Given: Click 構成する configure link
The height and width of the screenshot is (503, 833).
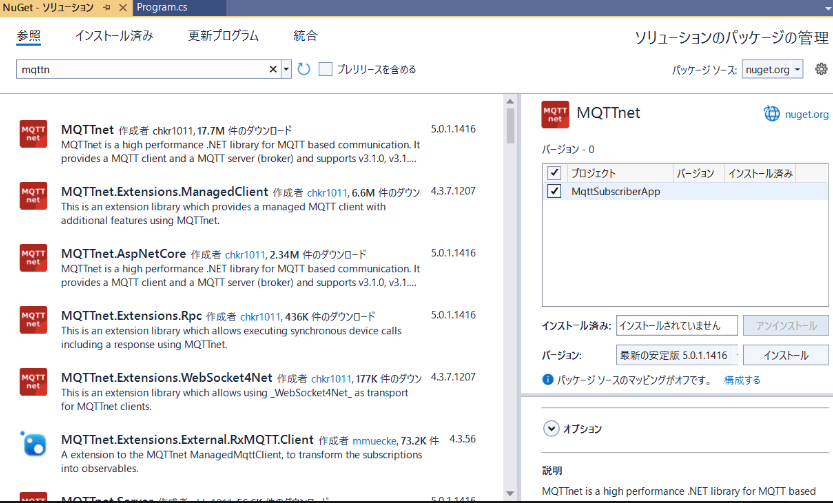Looking at the screenshot, I should (742, 380).
